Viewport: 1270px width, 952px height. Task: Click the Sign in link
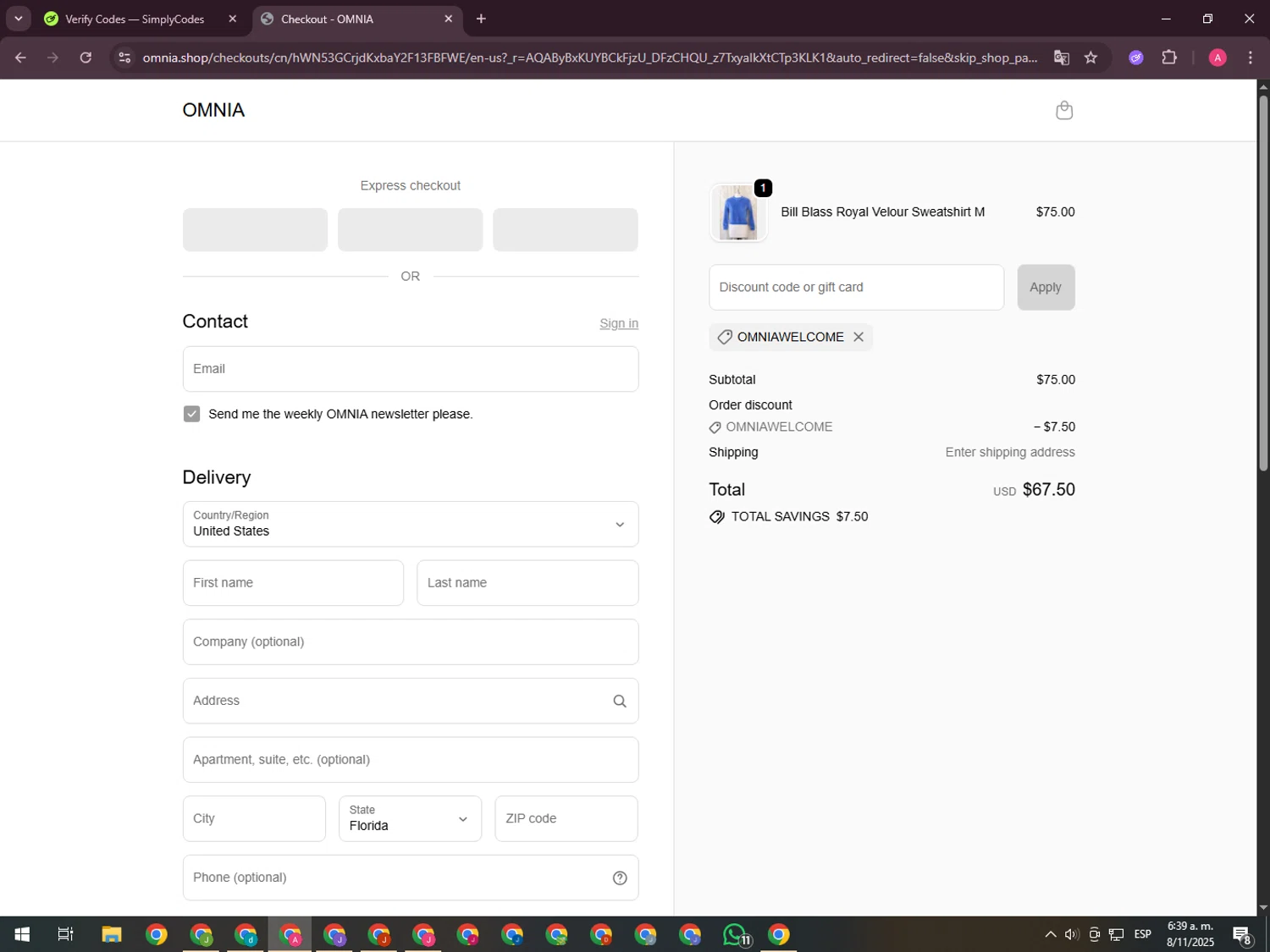pyautogui.click(x=619, y=323)
